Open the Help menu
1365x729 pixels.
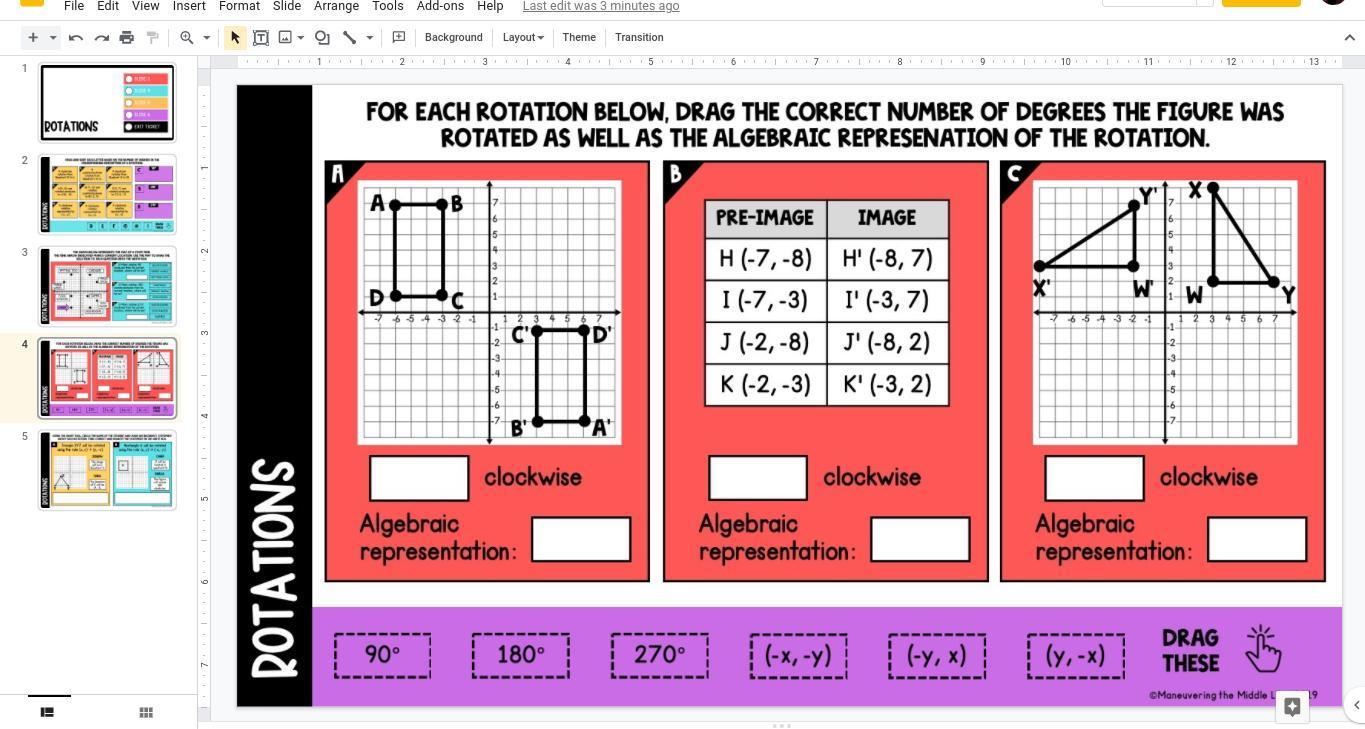490,6
